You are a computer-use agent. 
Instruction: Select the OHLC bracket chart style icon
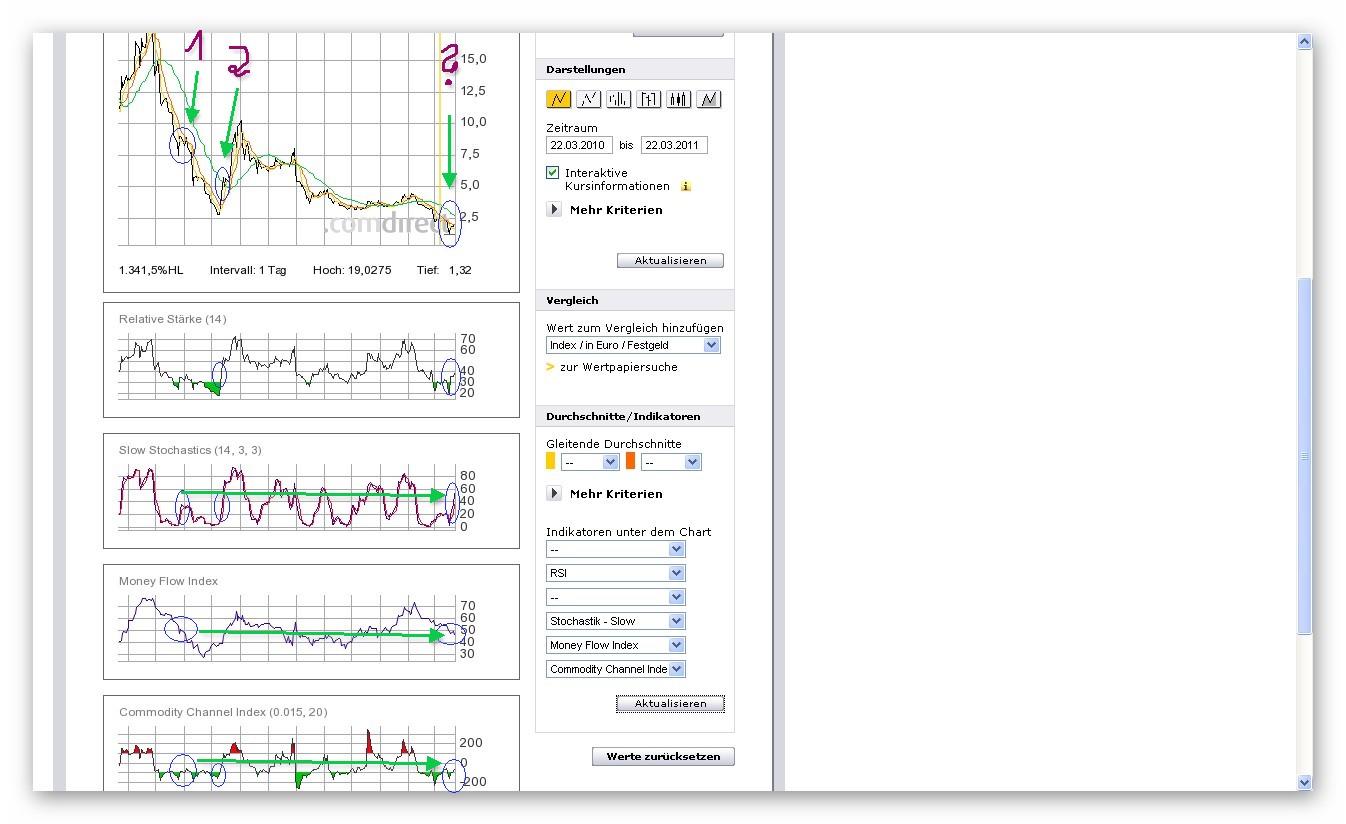(x=649, y=99)
